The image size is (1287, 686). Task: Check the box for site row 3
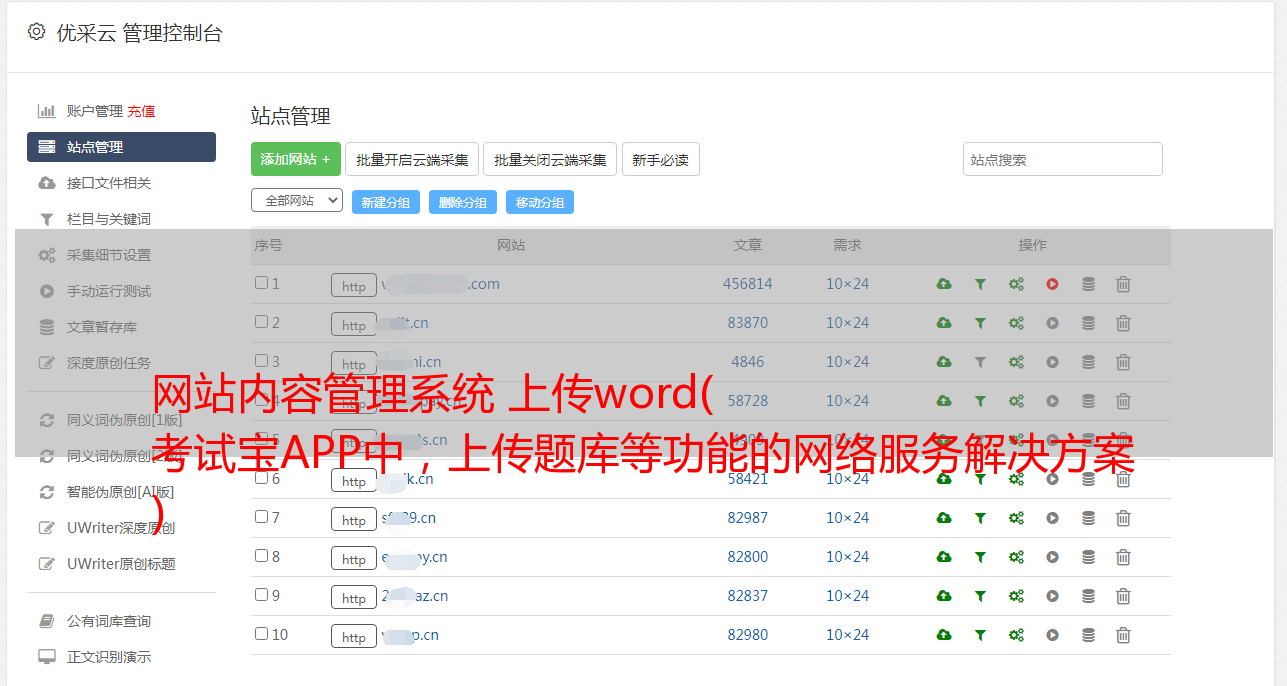point(261,361)
